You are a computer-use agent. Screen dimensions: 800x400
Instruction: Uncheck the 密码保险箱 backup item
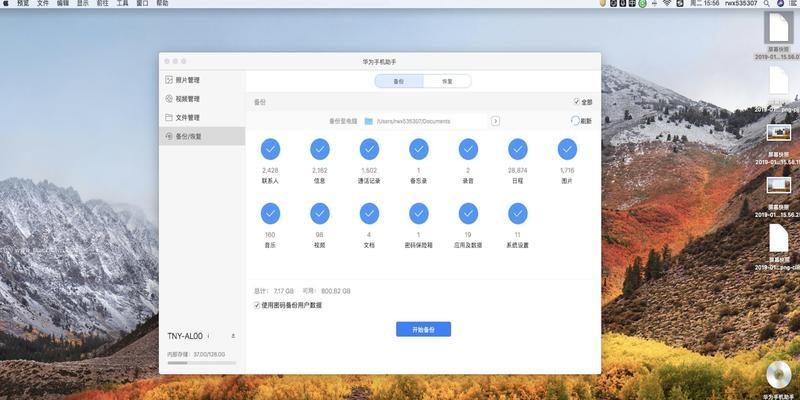[419, 213]
